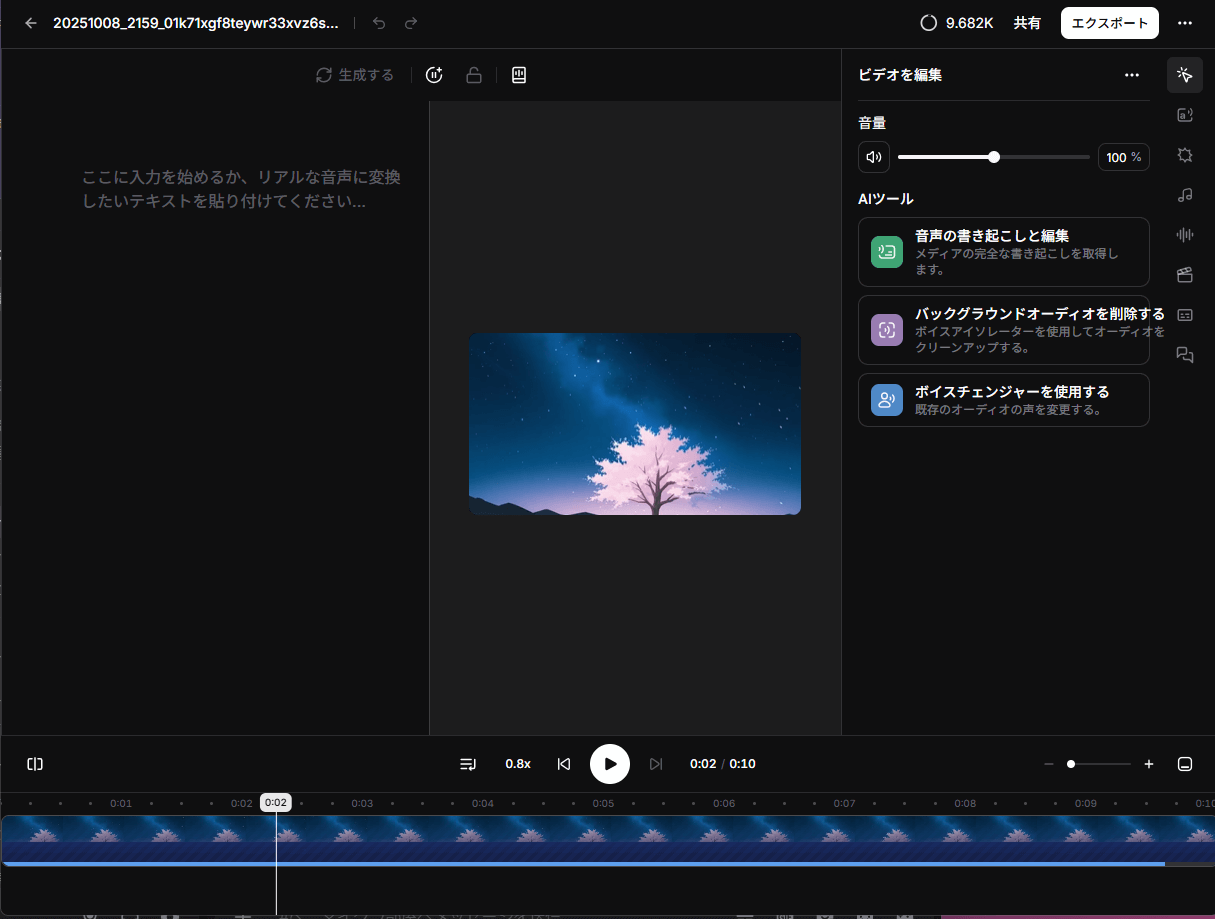The height and width of the screenshot is (919, 1215).
Task: Open the music note sidebar panel
Action: pos(1185,195)
